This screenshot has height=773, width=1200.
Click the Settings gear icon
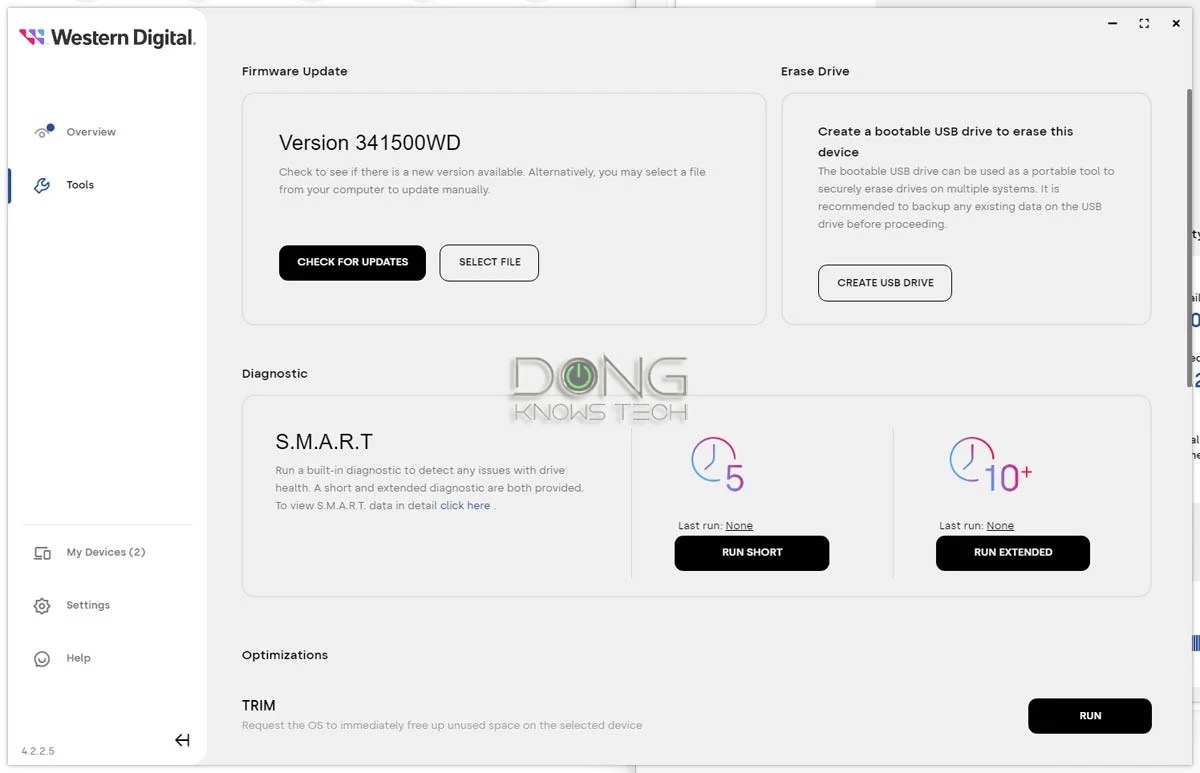42,606
